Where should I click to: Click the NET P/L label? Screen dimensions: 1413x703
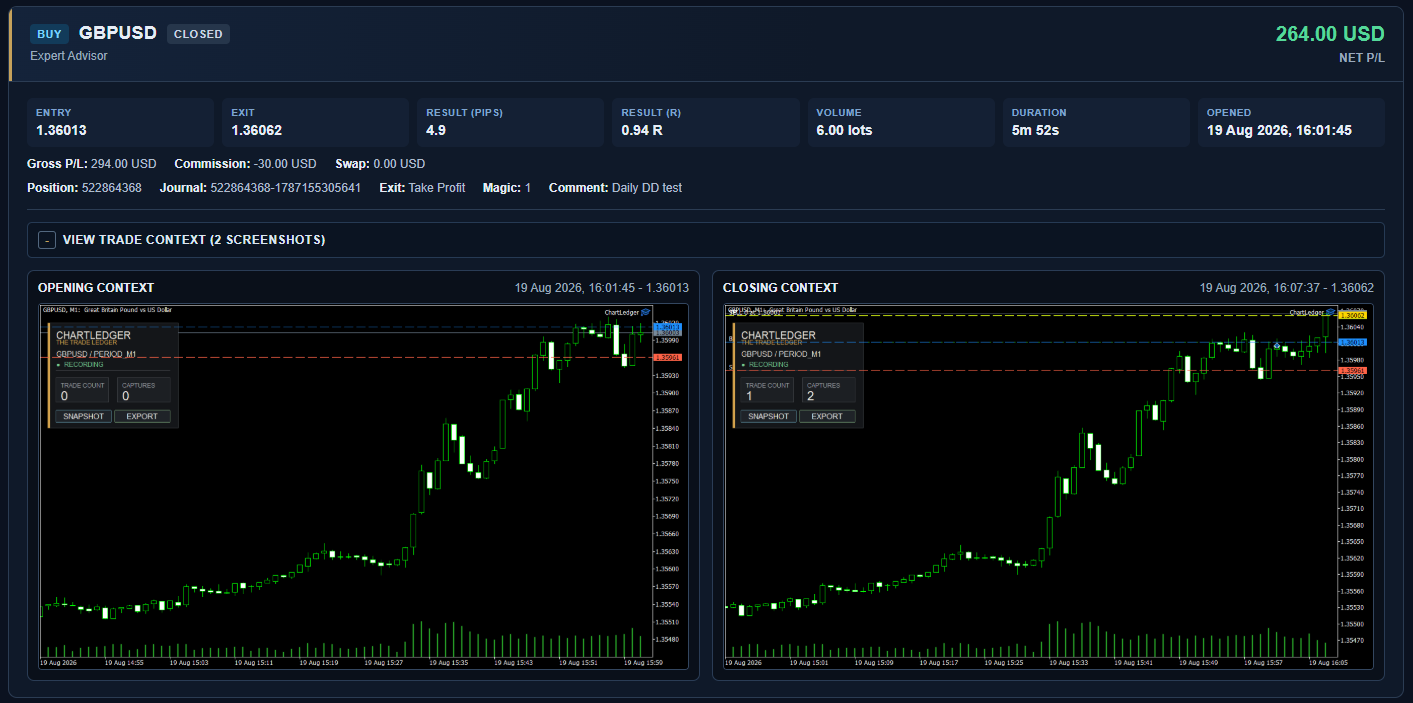(1362, 58)
